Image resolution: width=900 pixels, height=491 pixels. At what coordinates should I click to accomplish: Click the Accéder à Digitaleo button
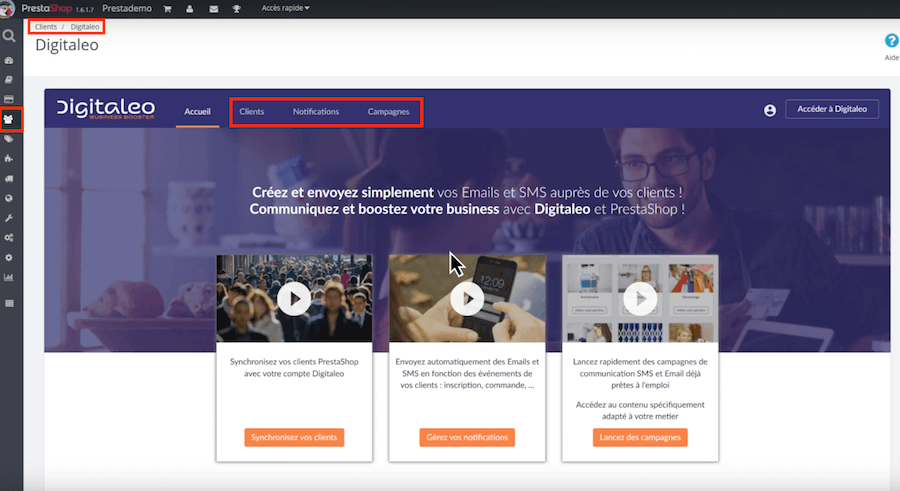(832, 109)
